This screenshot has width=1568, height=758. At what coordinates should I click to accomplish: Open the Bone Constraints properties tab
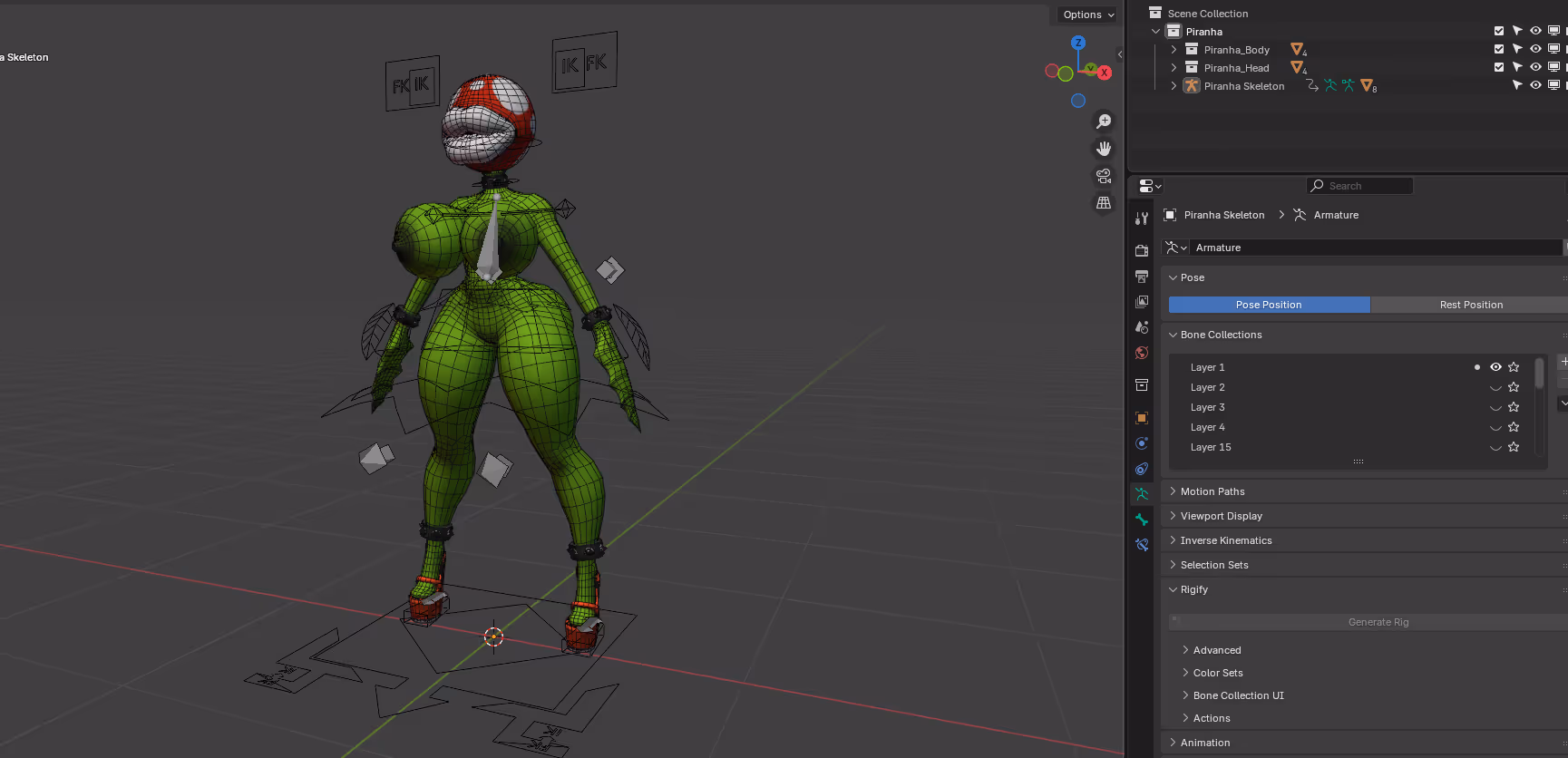point(1142,545)
